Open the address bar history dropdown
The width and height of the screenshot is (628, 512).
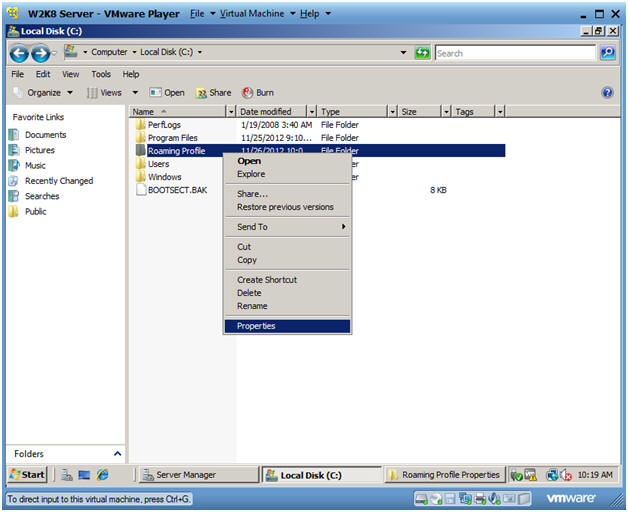click(x=403, y=52)
